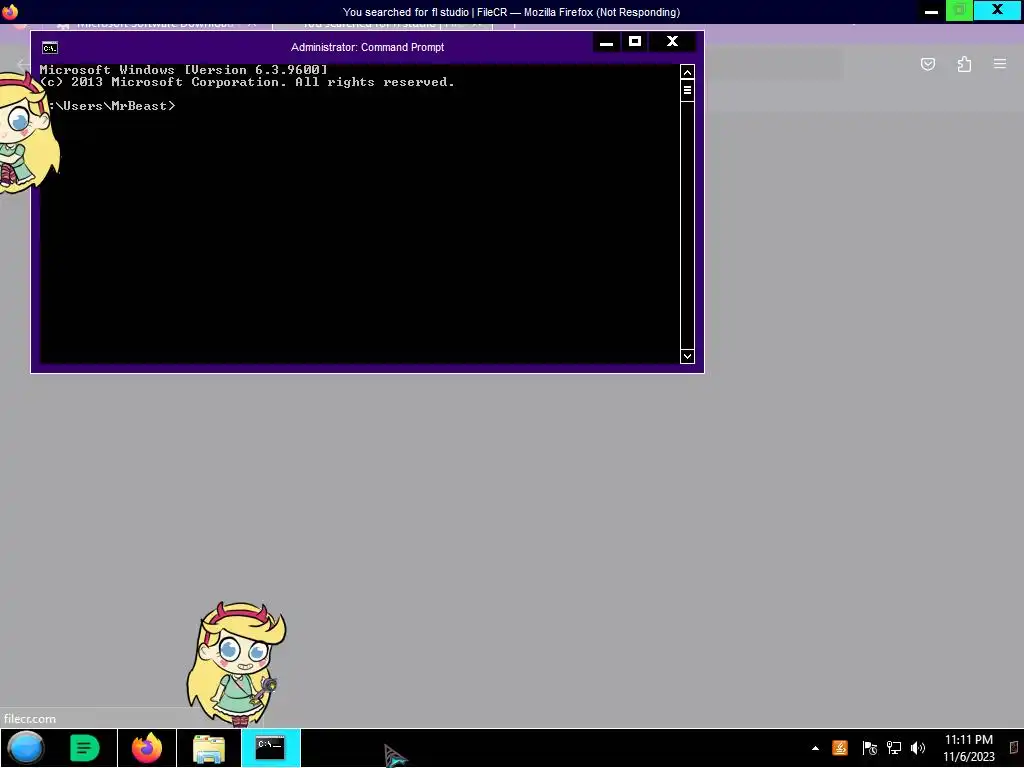Open the Firefox hamburger application menu
1024x768 pixels.
[x=1000, y=64]
